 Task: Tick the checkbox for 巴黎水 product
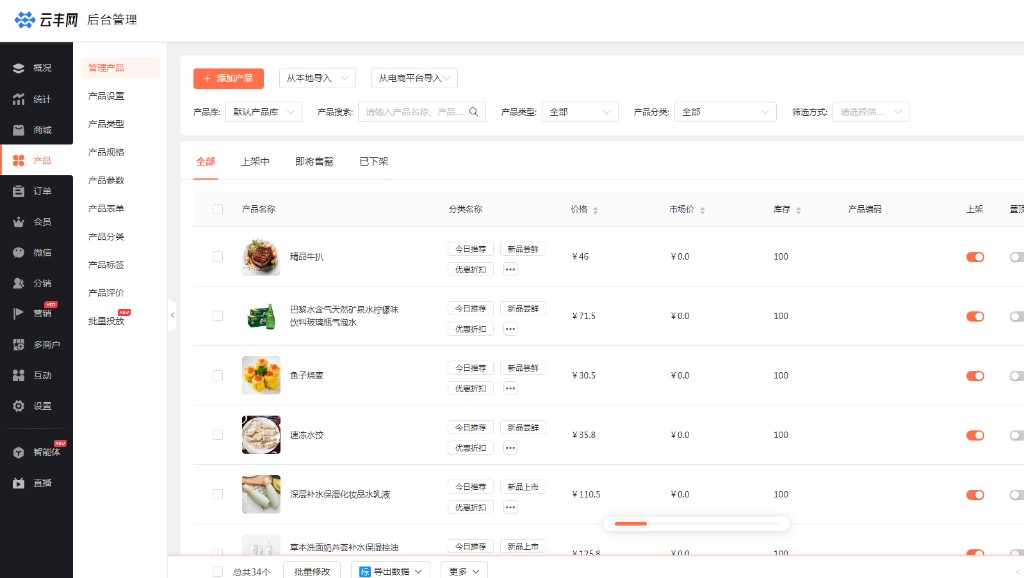(217, 316)
